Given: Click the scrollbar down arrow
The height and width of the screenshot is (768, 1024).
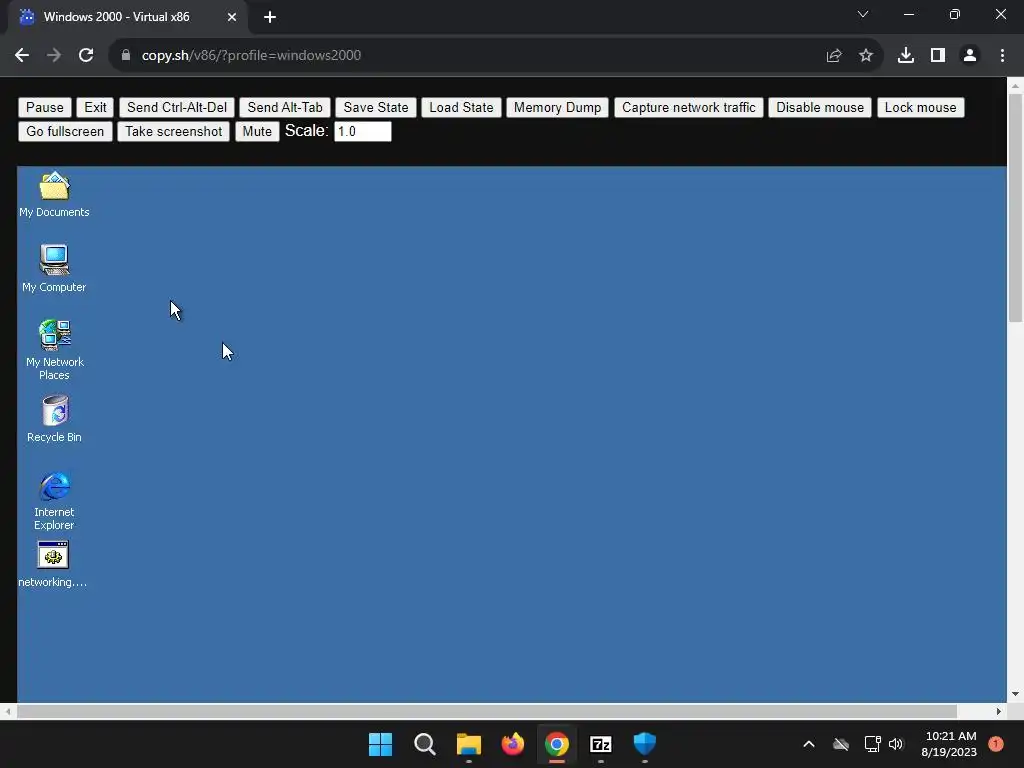Looking at the screenshot, I should pyautogui.click(x=1016, y=694).
